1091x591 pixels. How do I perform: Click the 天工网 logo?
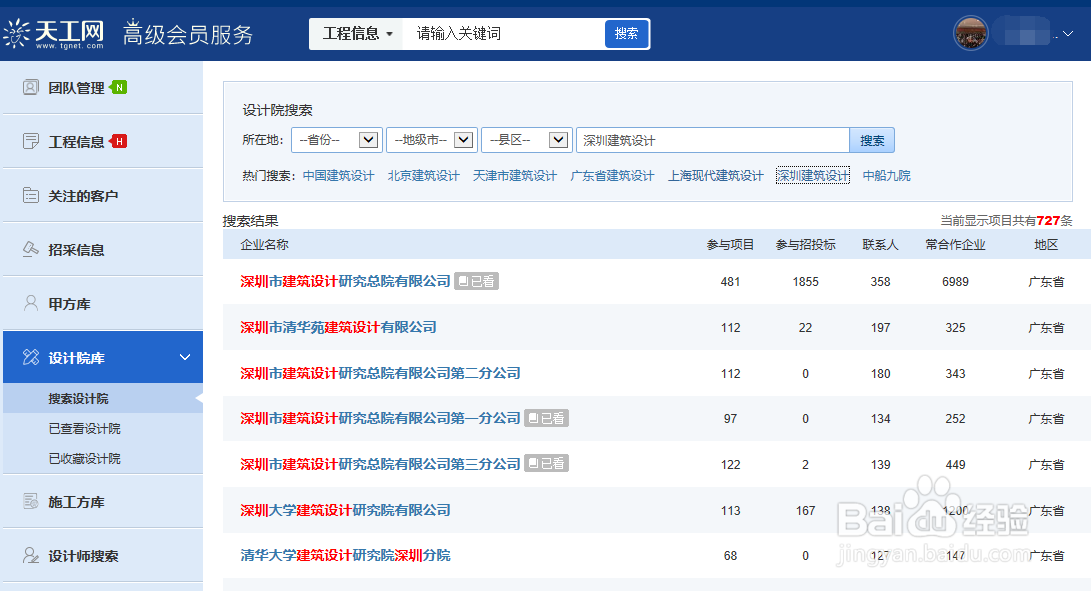pos(54,33)
